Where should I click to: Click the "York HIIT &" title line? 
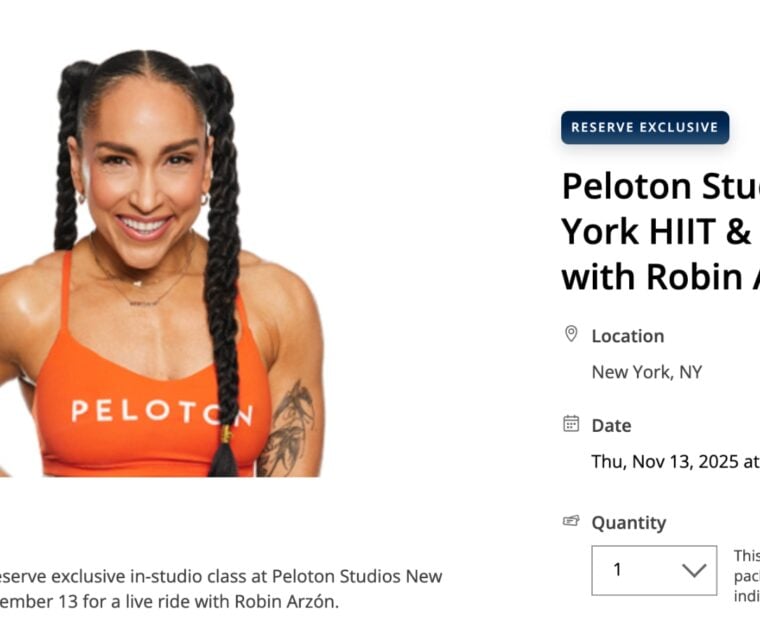click(656, 231)
